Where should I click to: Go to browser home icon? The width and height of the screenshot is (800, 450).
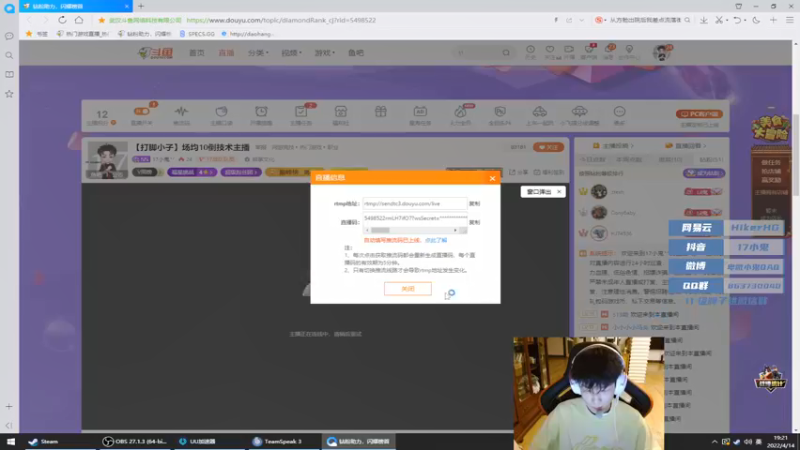79,20
